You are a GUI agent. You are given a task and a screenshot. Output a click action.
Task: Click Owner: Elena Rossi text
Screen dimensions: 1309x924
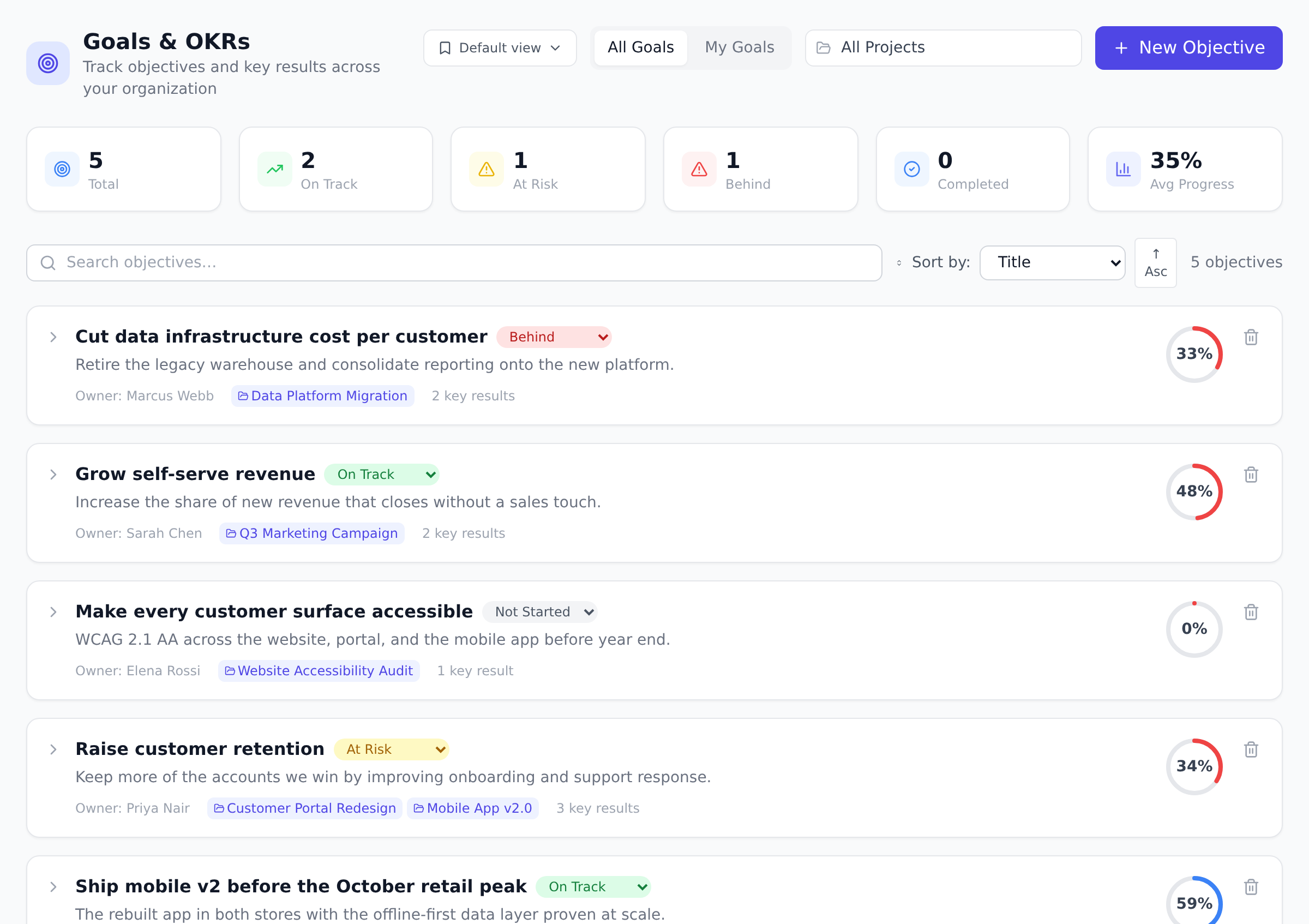[x=137, y=671]
